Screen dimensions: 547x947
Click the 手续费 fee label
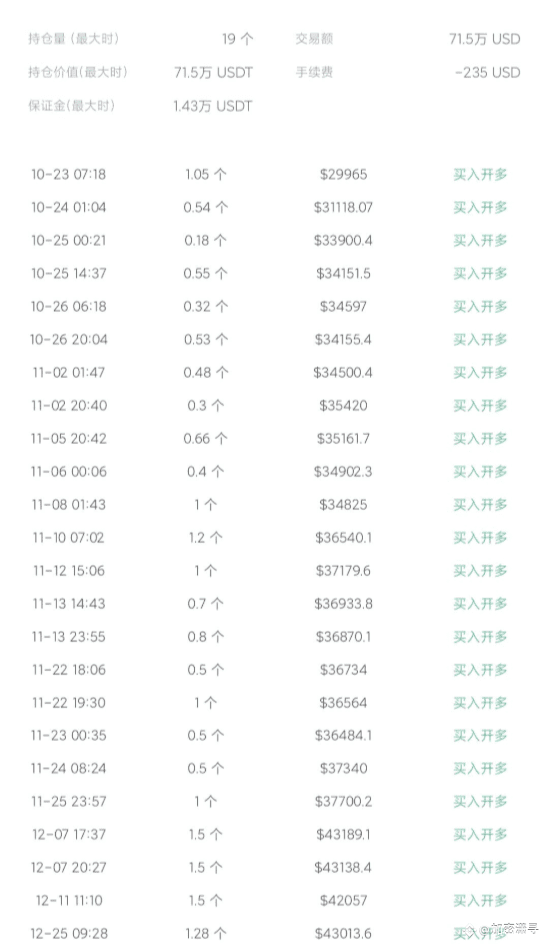click(314, 72)
